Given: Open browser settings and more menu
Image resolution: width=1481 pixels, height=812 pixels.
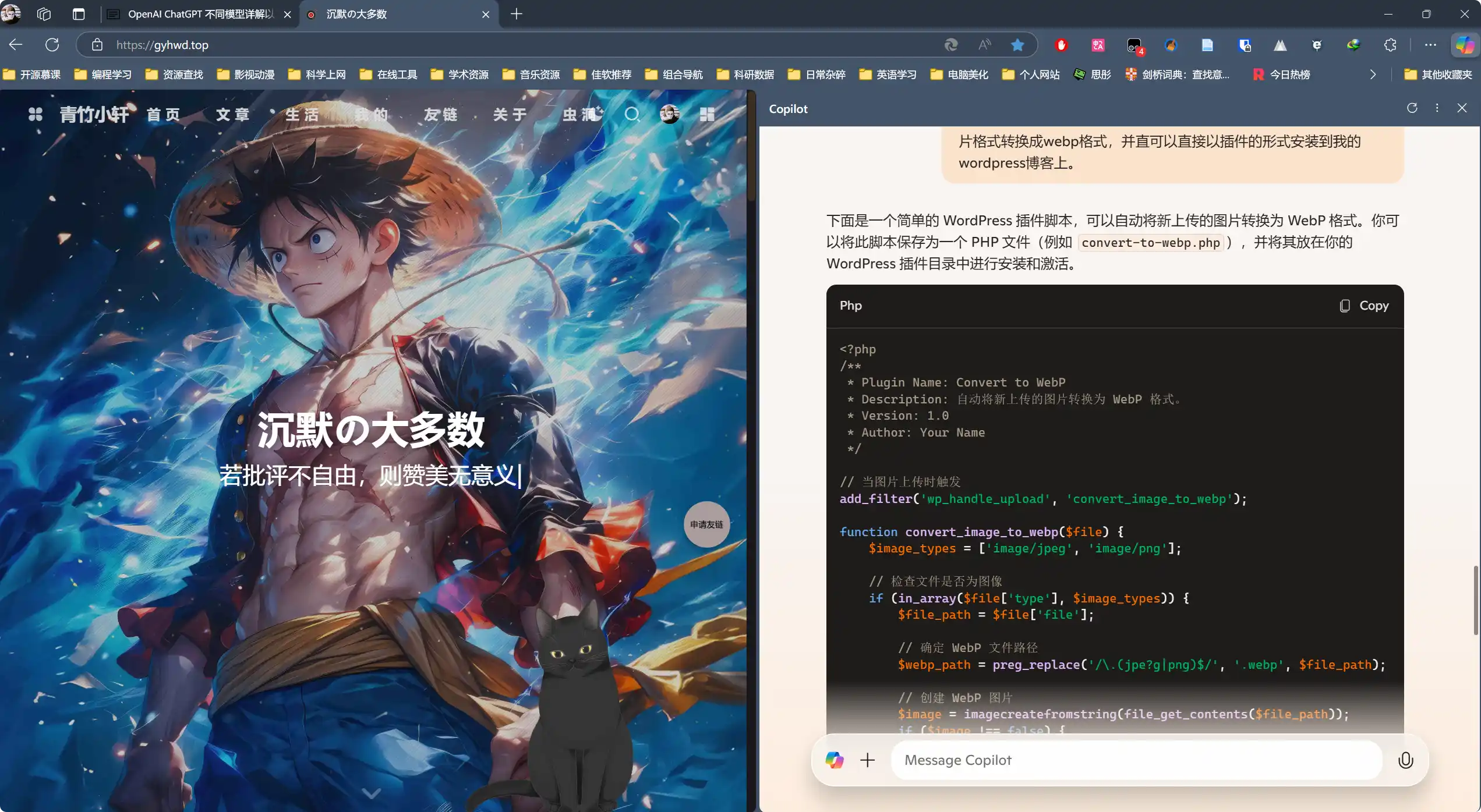Looking at the screenshot, I should (x=1430, y=45).
